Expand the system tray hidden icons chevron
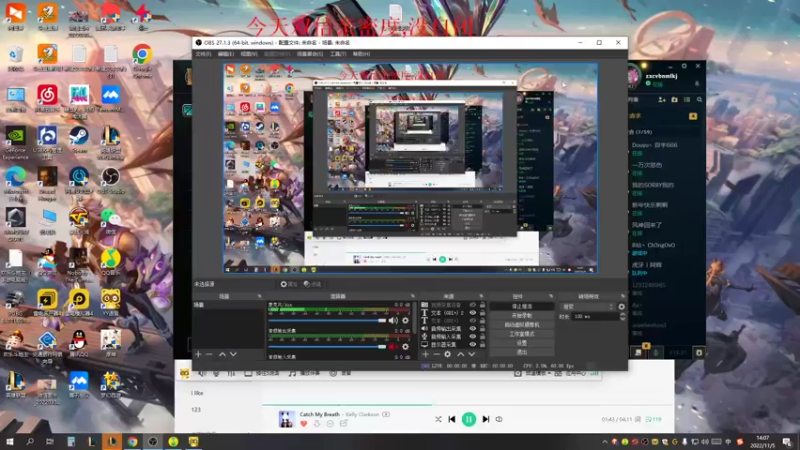This screenshot has width=800, height=450. click(x=605, y=442)
